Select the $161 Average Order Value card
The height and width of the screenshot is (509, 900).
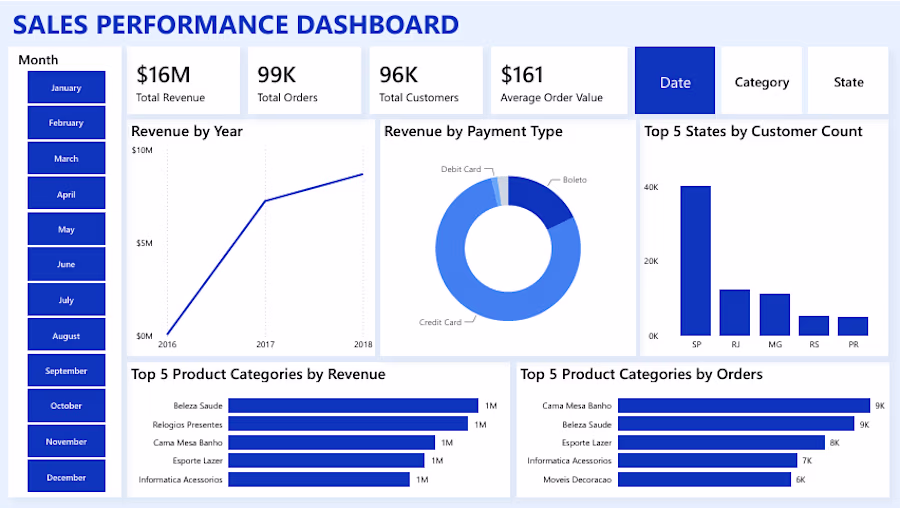[559, 81]
